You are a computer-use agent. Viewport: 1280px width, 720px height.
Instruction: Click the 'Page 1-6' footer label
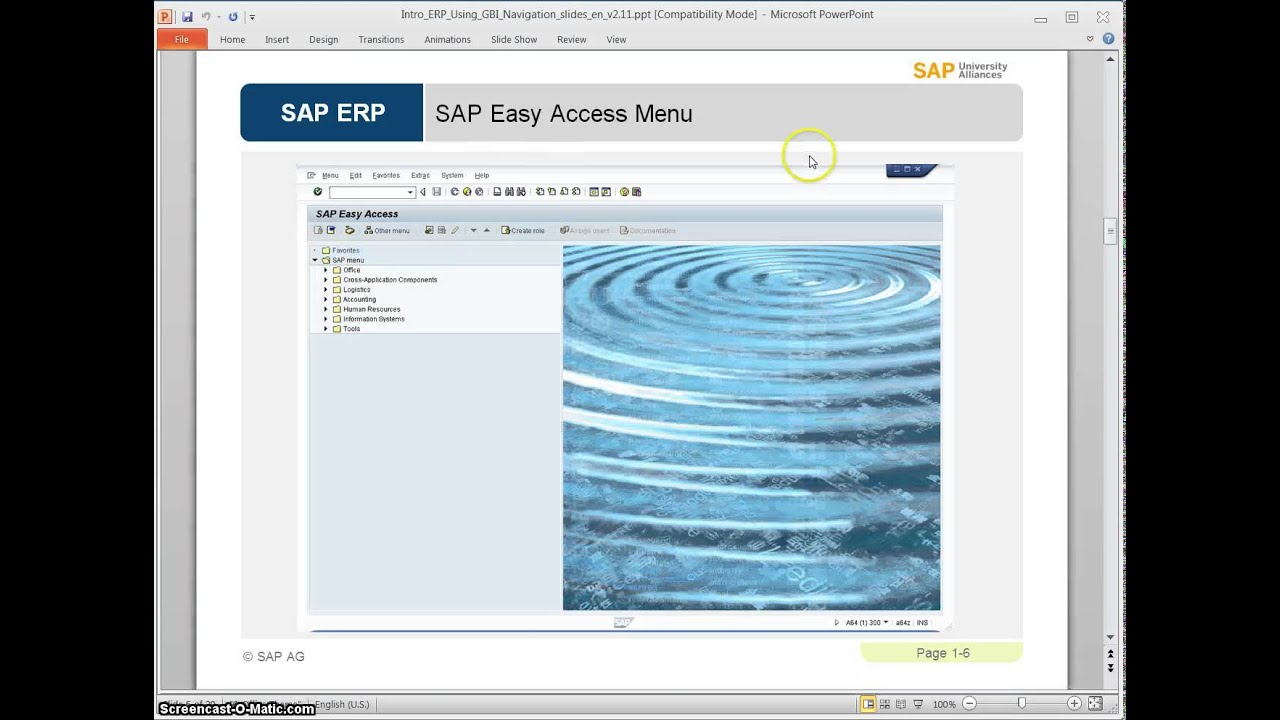943,653
